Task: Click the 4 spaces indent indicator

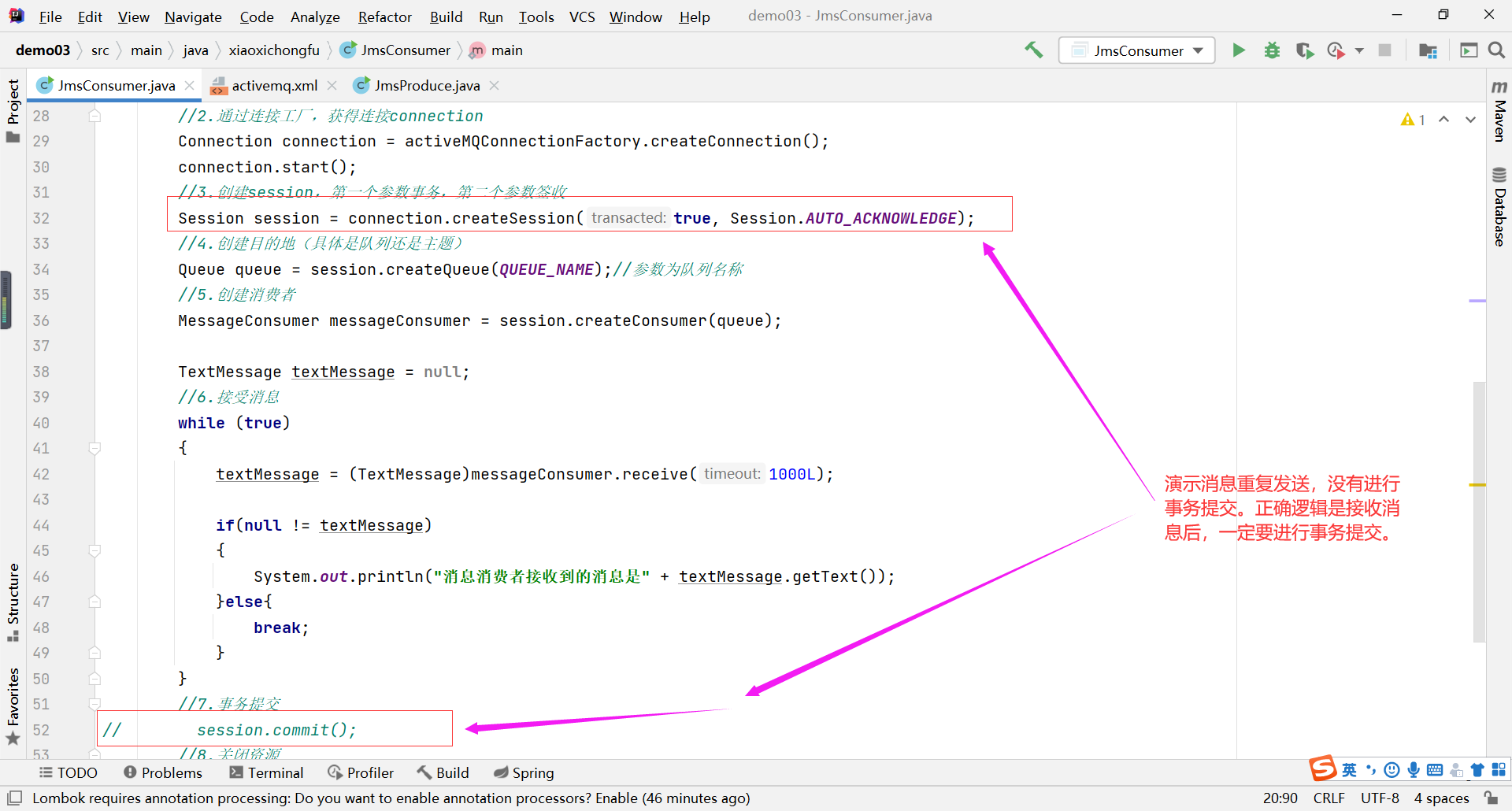Action: [x=1441, y=798]
